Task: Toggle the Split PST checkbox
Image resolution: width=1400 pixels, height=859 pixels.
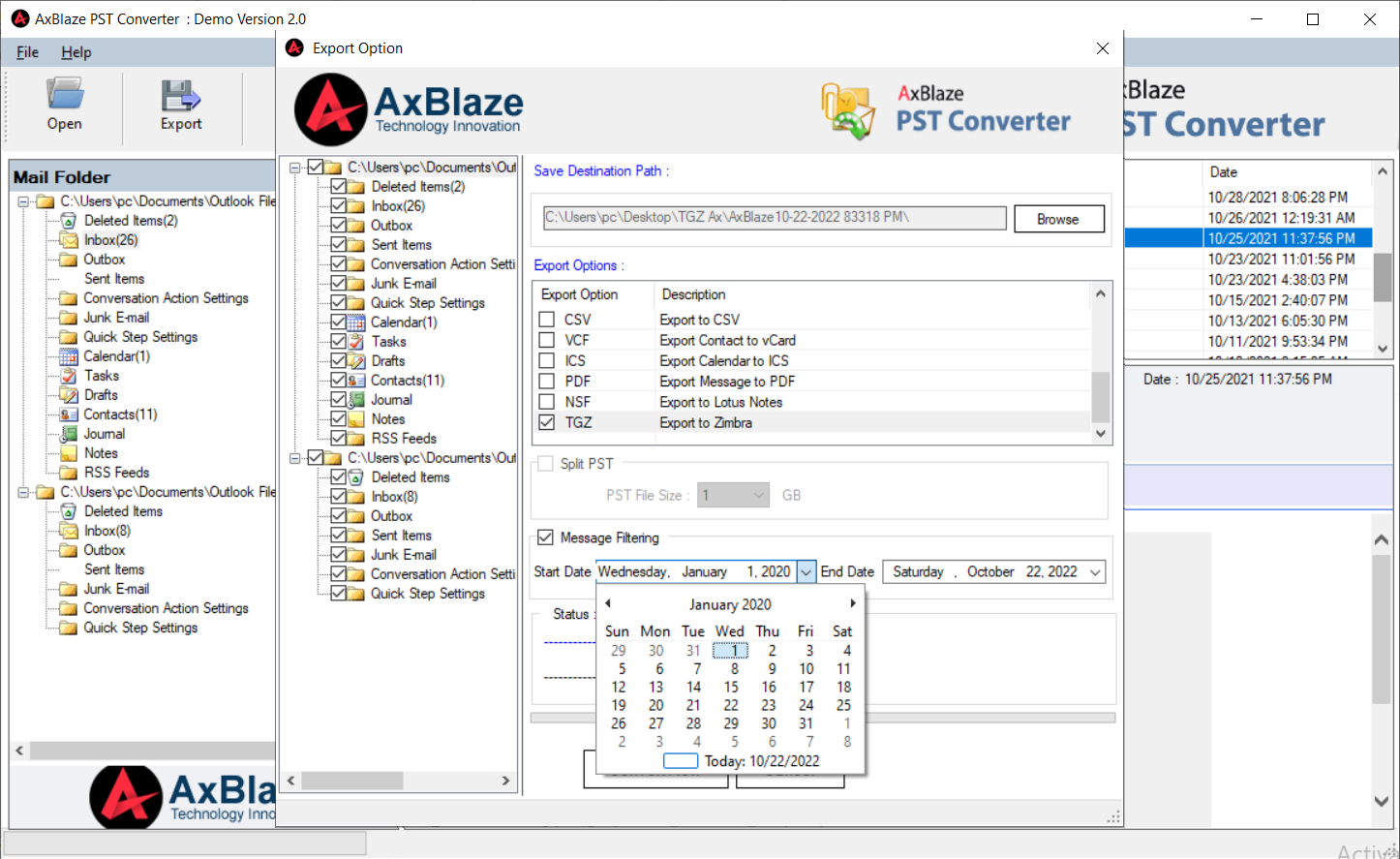Action: pos(545,464)
